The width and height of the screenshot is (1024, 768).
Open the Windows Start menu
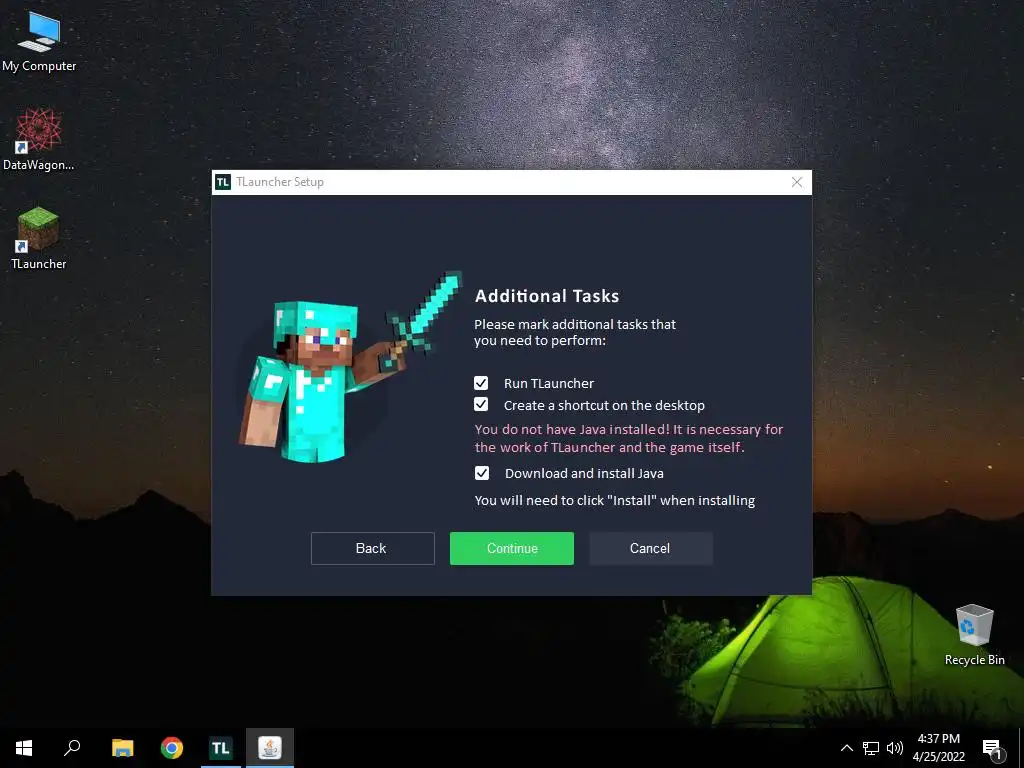point(24,748)
